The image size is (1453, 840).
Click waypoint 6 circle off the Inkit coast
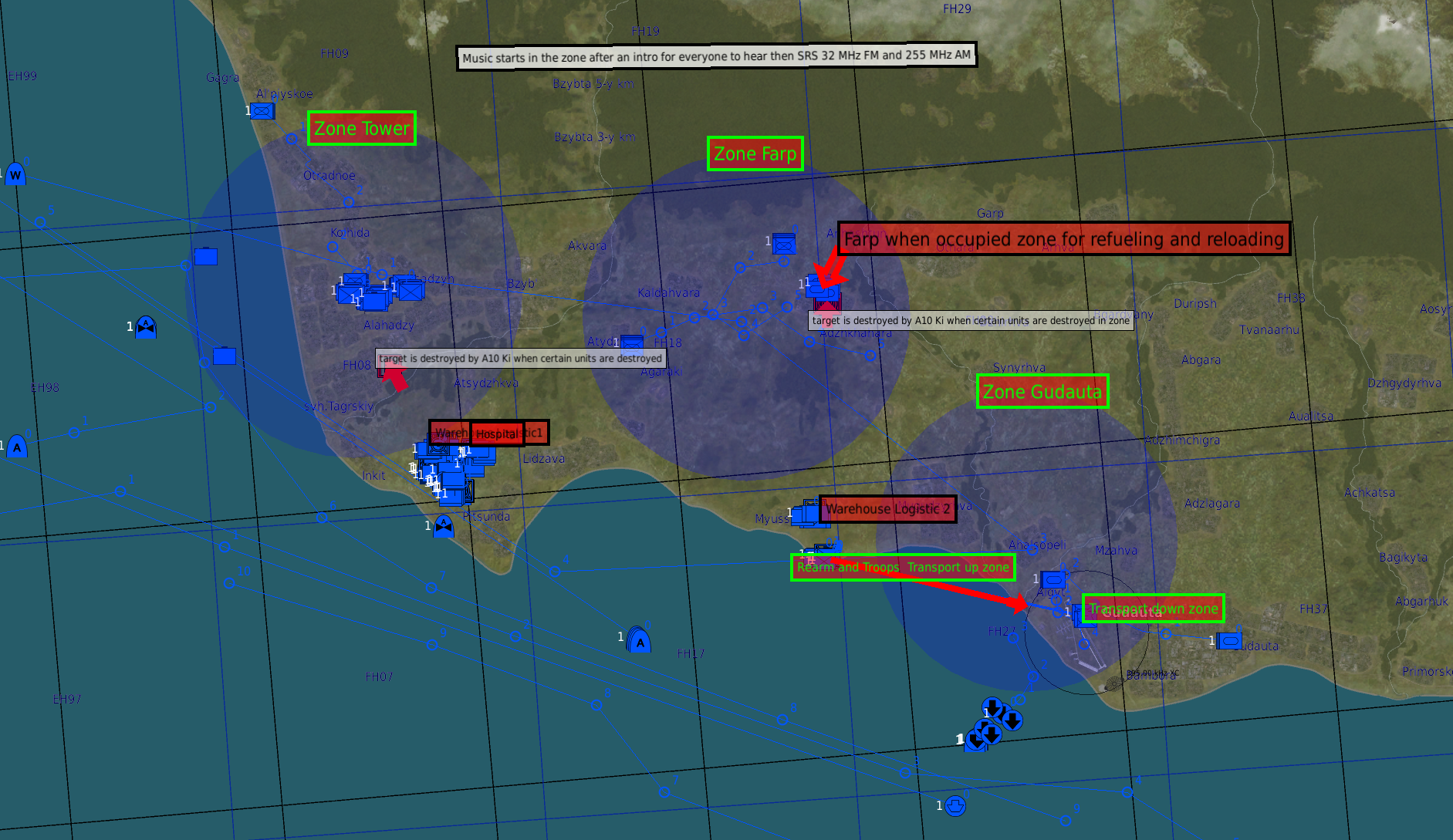click(322, 518)
